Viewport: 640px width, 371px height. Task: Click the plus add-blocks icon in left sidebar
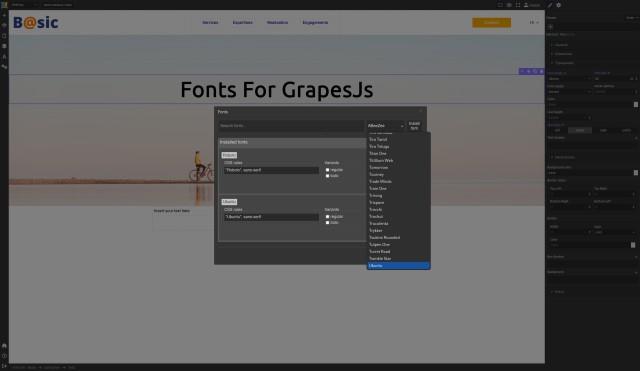click(4, 15)
